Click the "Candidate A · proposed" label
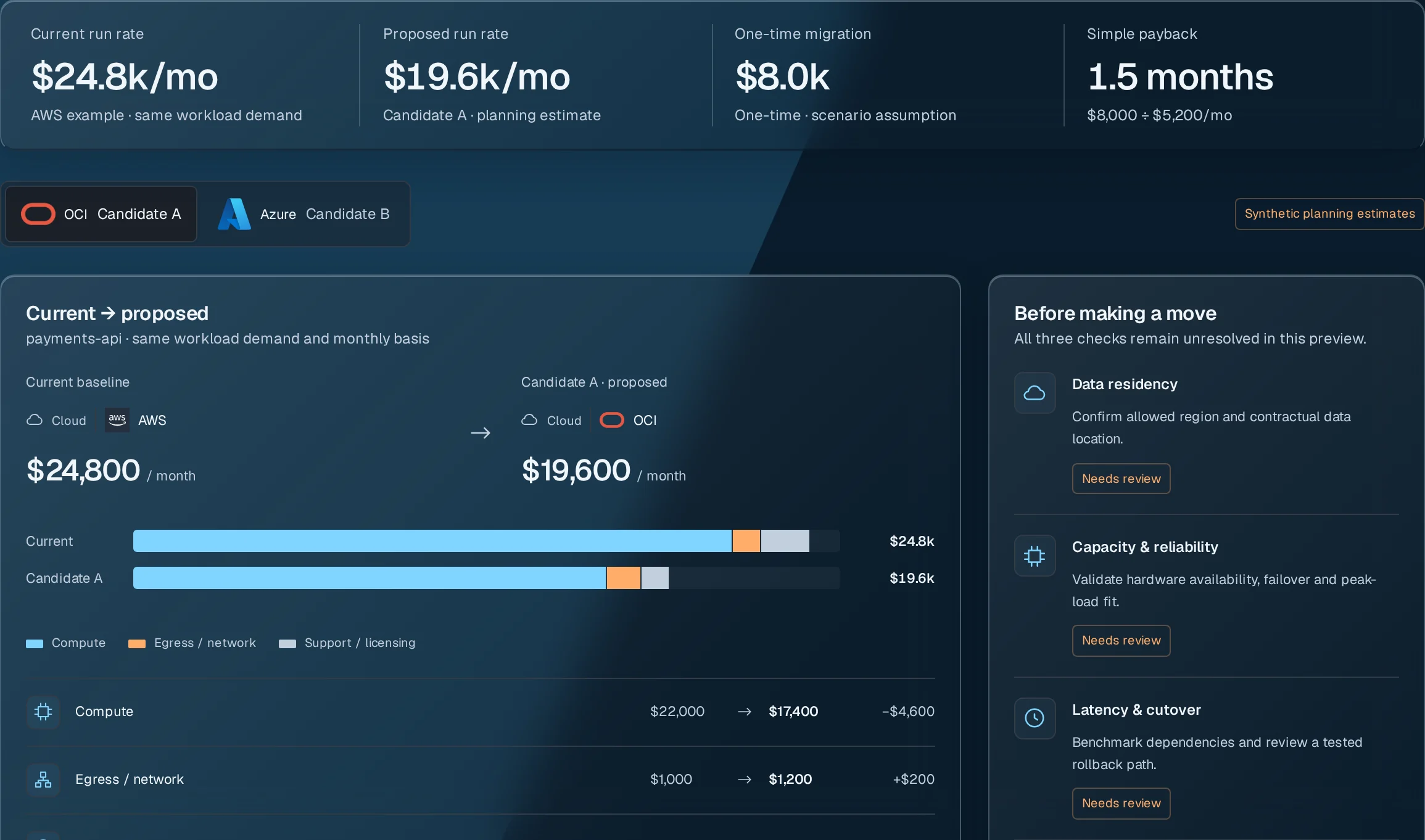This screenshot has width=1425, height=840. click(594, 382)
